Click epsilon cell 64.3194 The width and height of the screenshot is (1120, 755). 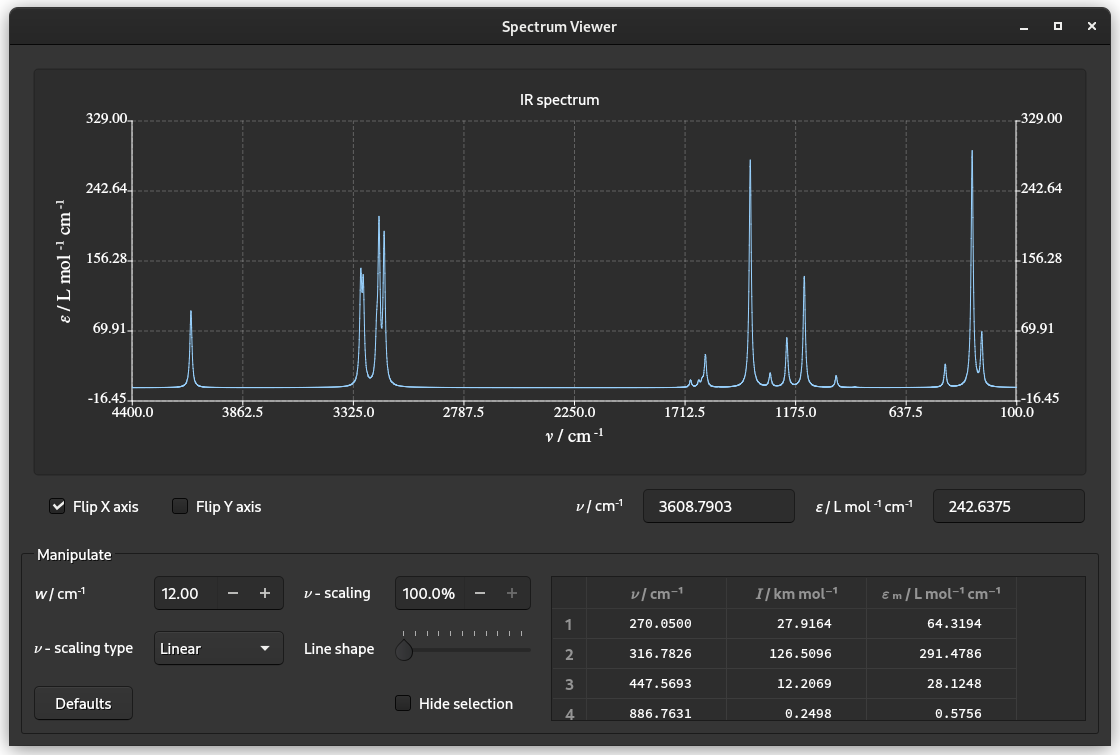coord(941,624)
